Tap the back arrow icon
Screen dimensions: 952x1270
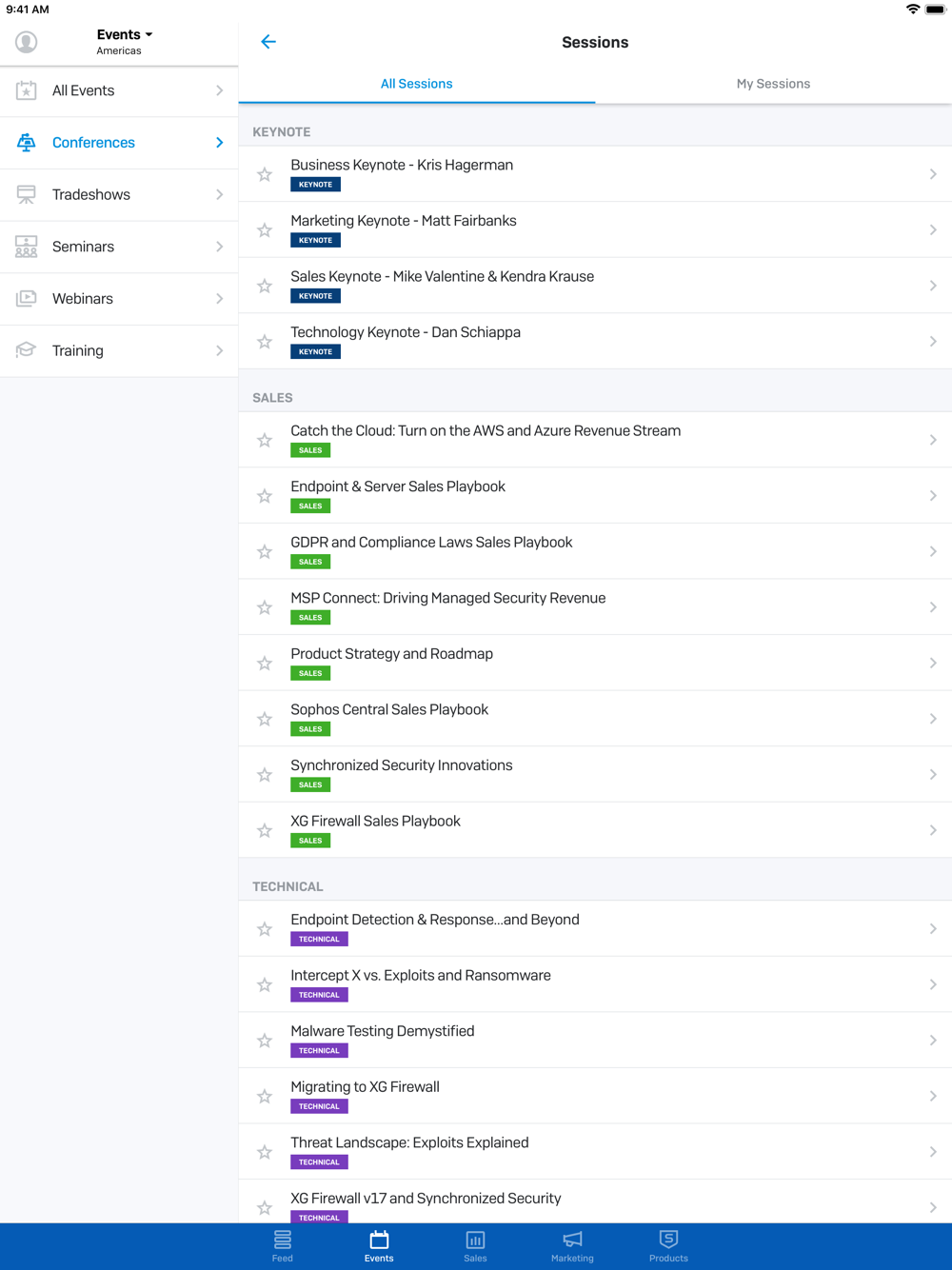[x=268, y=42]
